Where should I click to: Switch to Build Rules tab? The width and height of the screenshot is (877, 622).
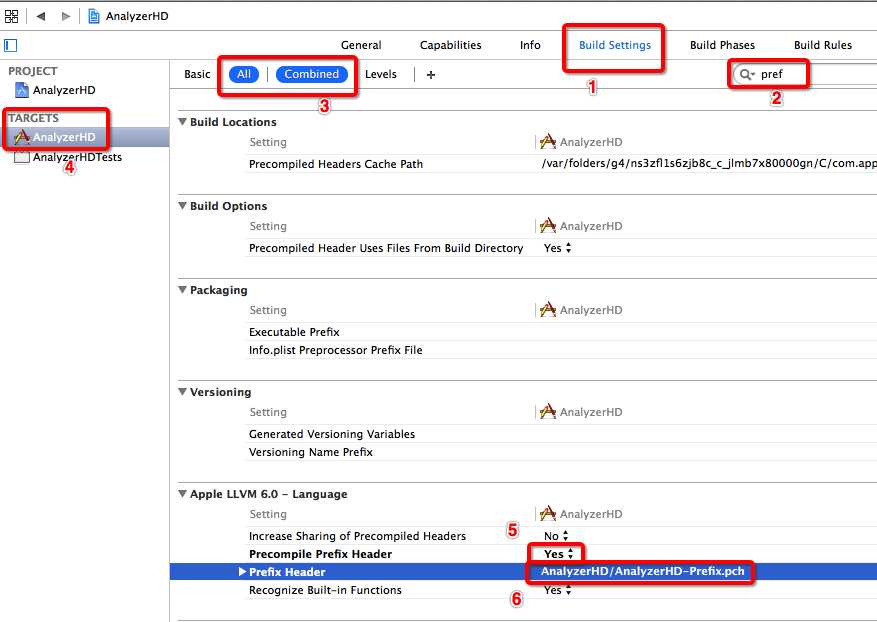click(x=823, y=45)
